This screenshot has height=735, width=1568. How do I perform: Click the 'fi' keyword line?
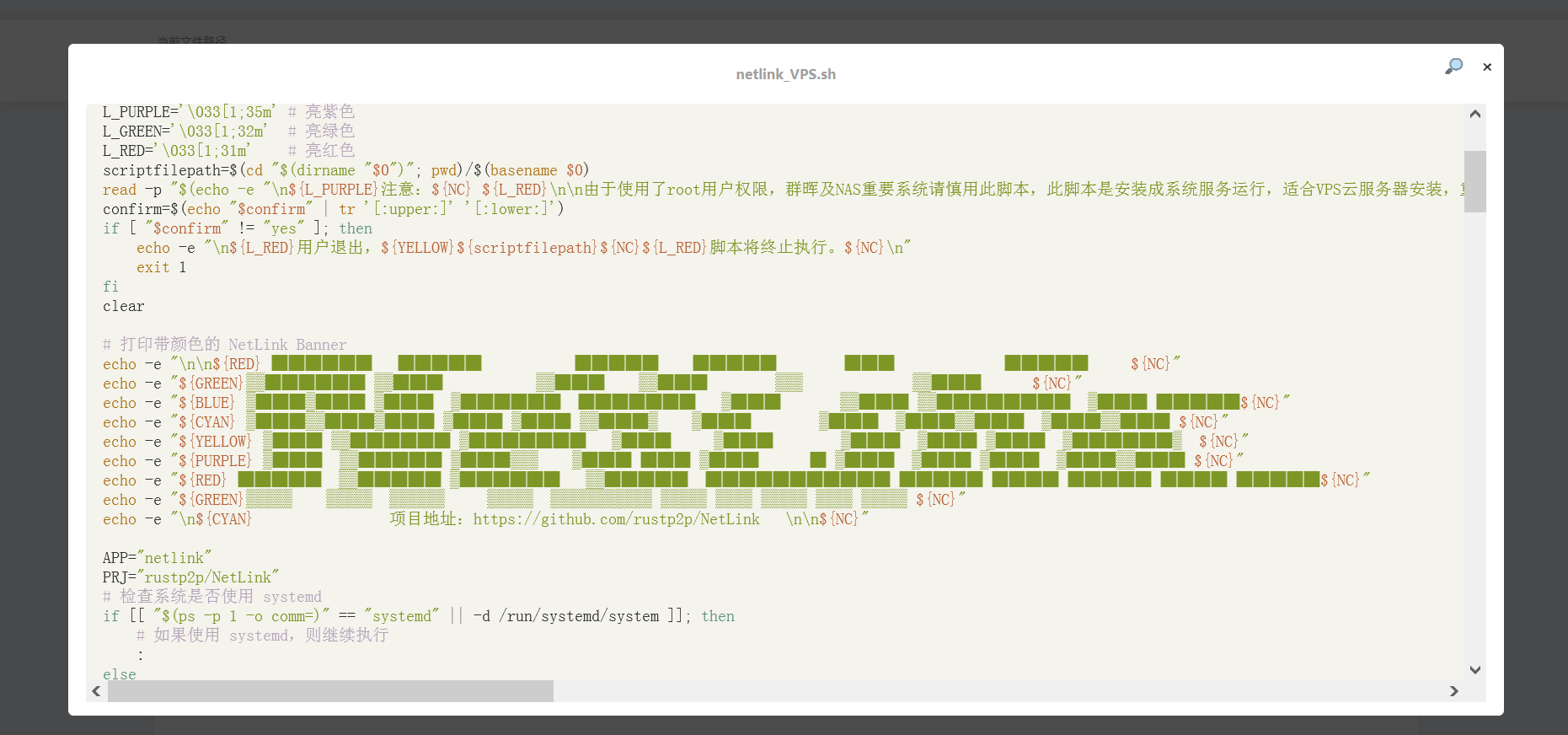pyautogui.click(x=110, y=287)
